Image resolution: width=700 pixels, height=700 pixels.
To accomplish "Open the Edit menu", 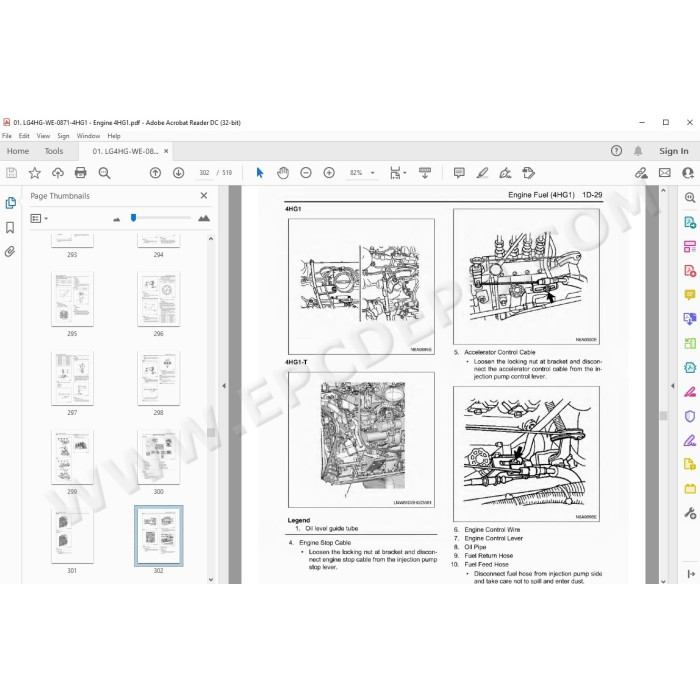I will pyautogui.click(x=24, y=136).
